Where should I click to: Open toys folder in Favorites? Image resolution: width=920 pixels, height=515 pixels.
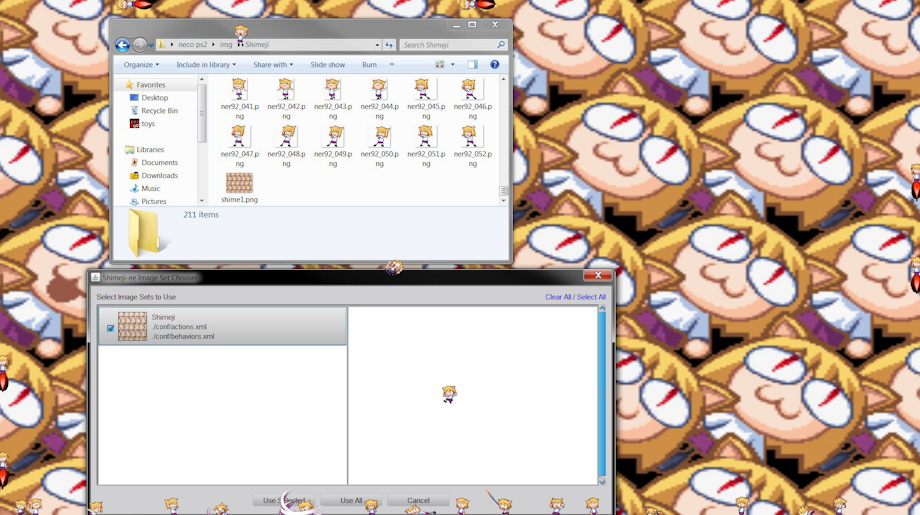click(x=148, y=124)
